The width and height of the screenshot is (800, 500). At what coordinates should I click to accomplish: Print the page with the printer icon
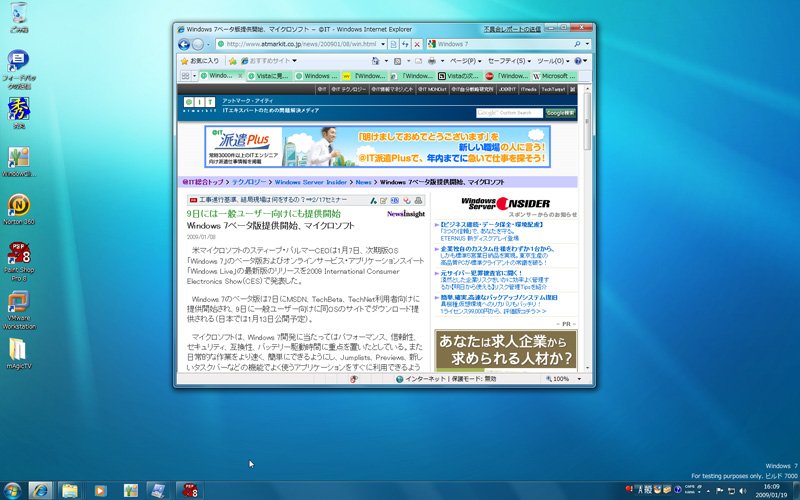coord(432,61)
